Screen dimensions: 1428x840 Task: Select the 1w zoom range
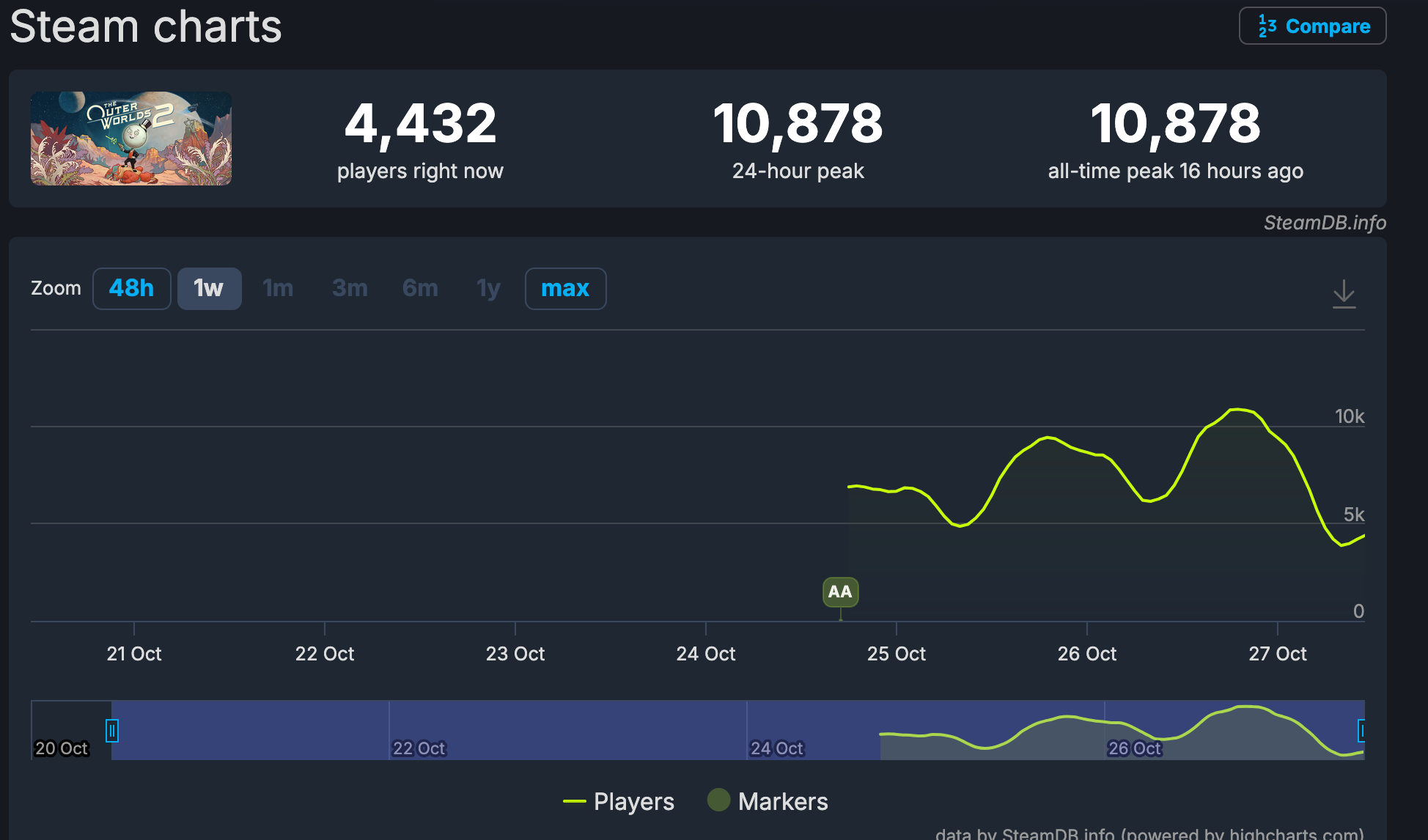click(209, 288)
